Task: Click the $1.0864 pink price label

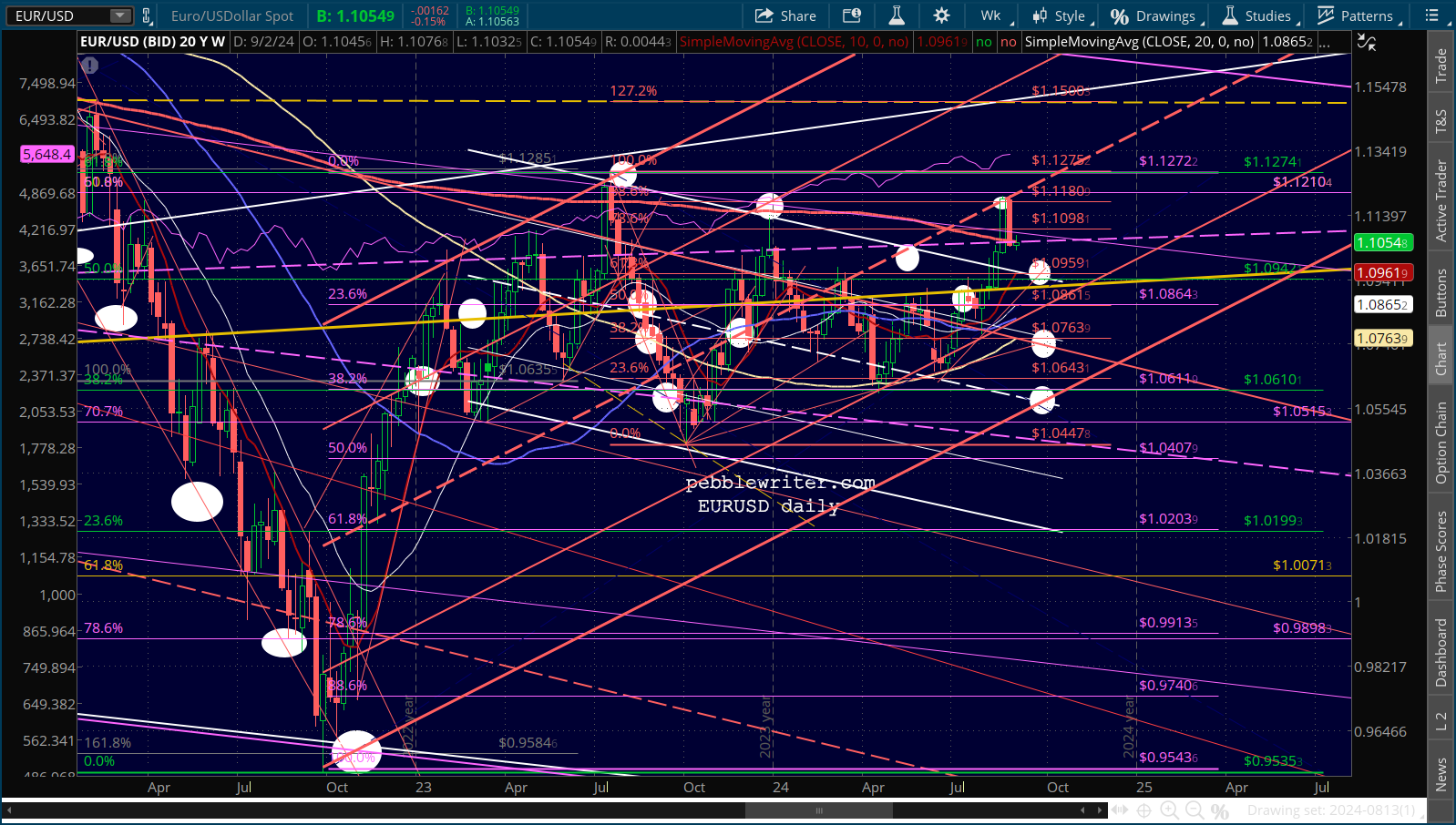Action: click(1168, 294)
